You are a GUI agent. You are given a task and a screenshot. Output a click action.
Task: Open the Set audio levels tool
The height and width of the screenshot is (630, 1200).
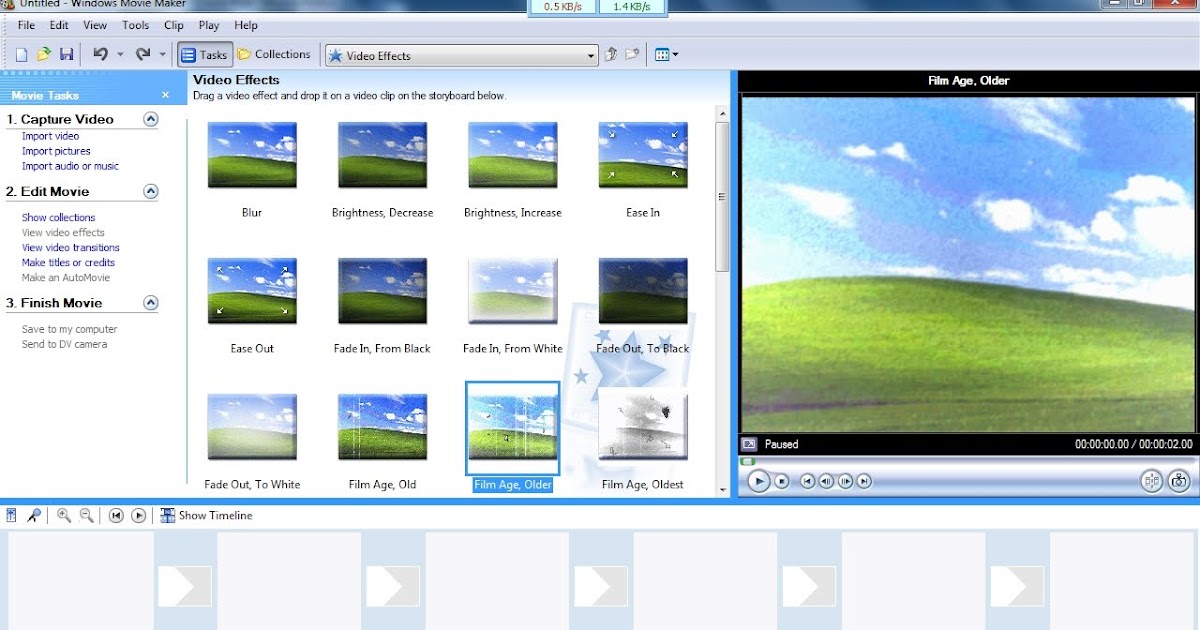click(12, 515)
